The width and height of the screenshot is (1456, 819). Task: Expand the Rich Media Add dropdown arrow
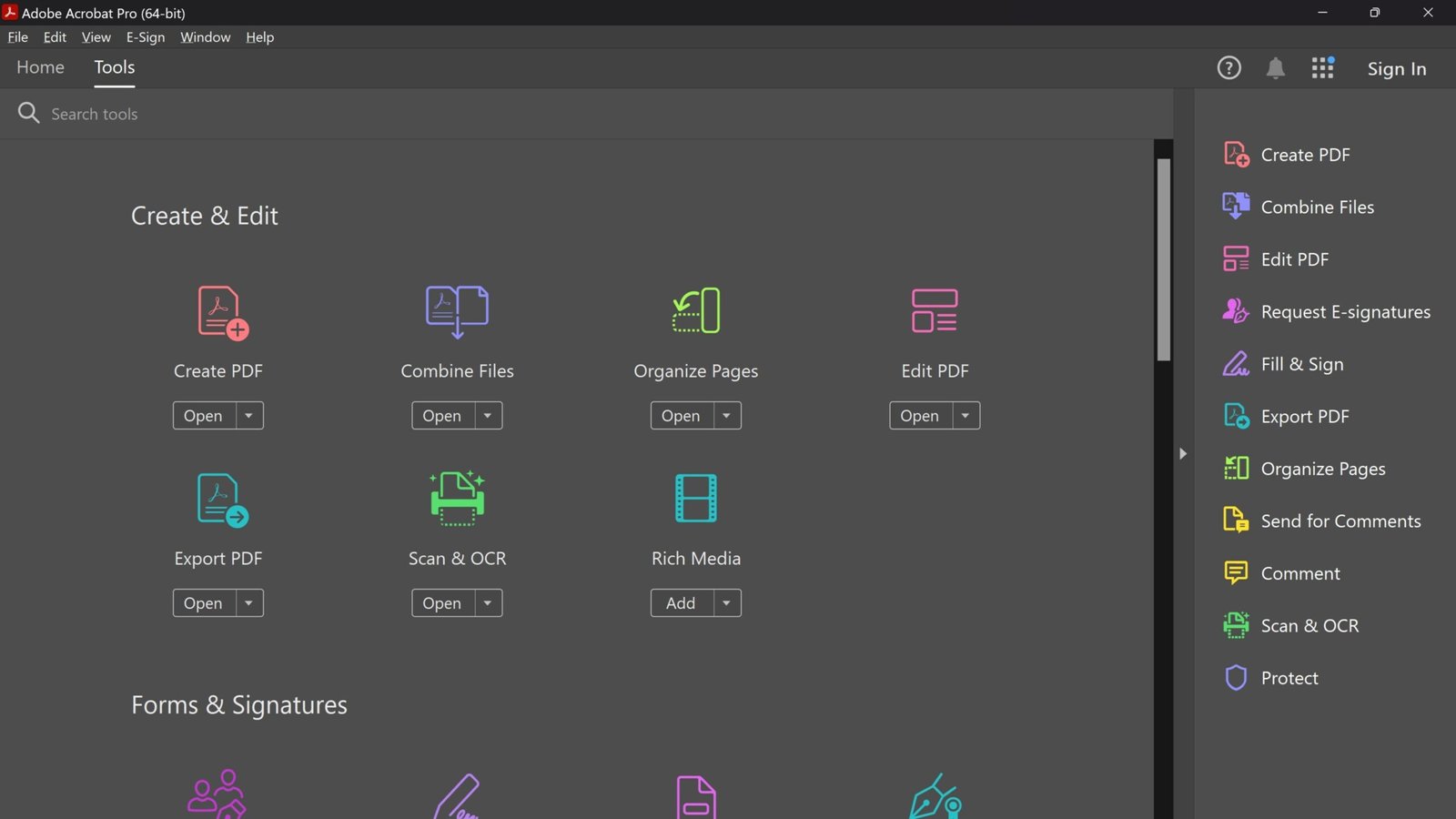pos(726,602)
